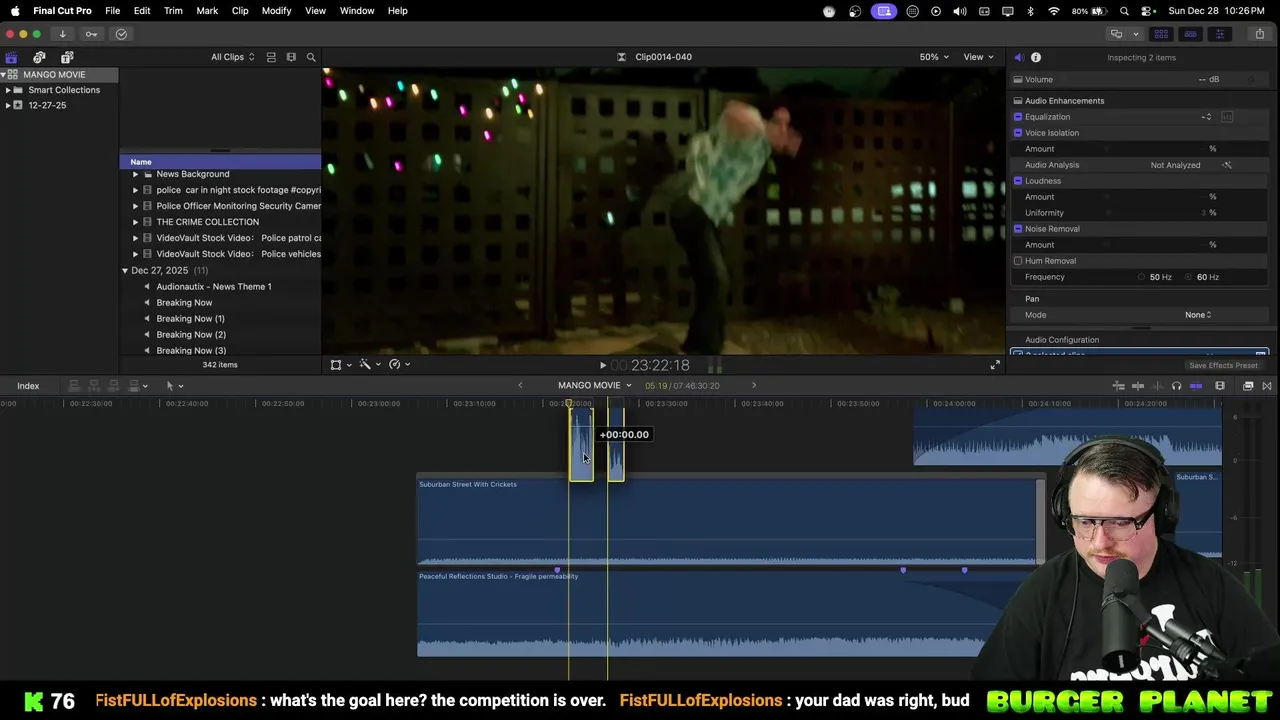Show the Libraries sidebar clapper icon
This screenshot has width=1280, height=720.
(11, 57)
